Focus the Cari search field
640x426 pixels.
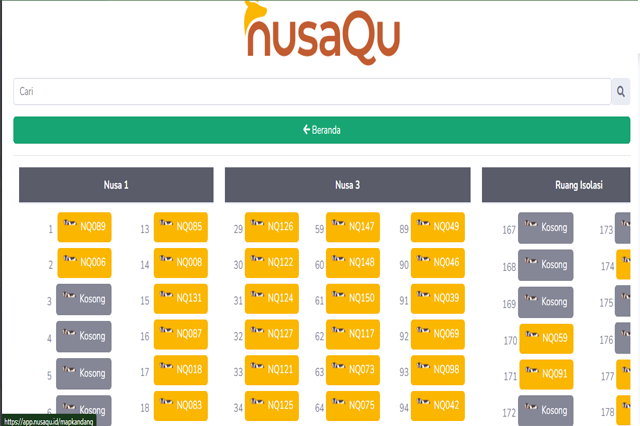click(312, 91)
